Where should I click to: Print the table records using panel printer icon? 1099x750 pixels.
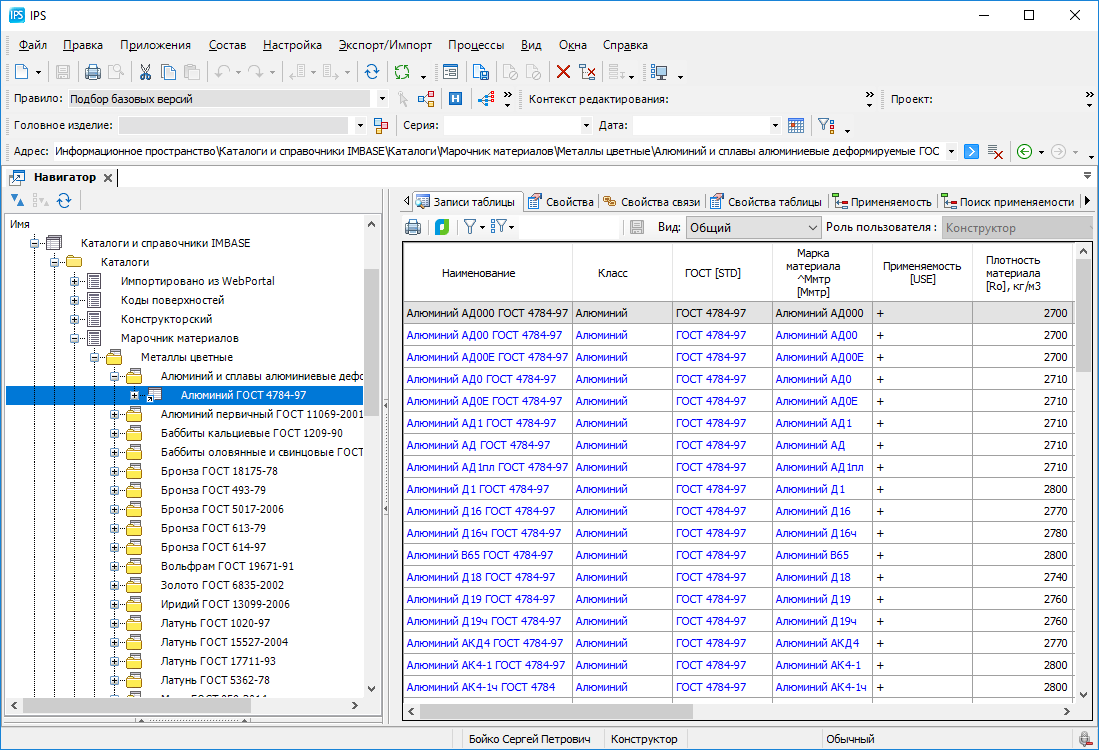coord(413,227)
